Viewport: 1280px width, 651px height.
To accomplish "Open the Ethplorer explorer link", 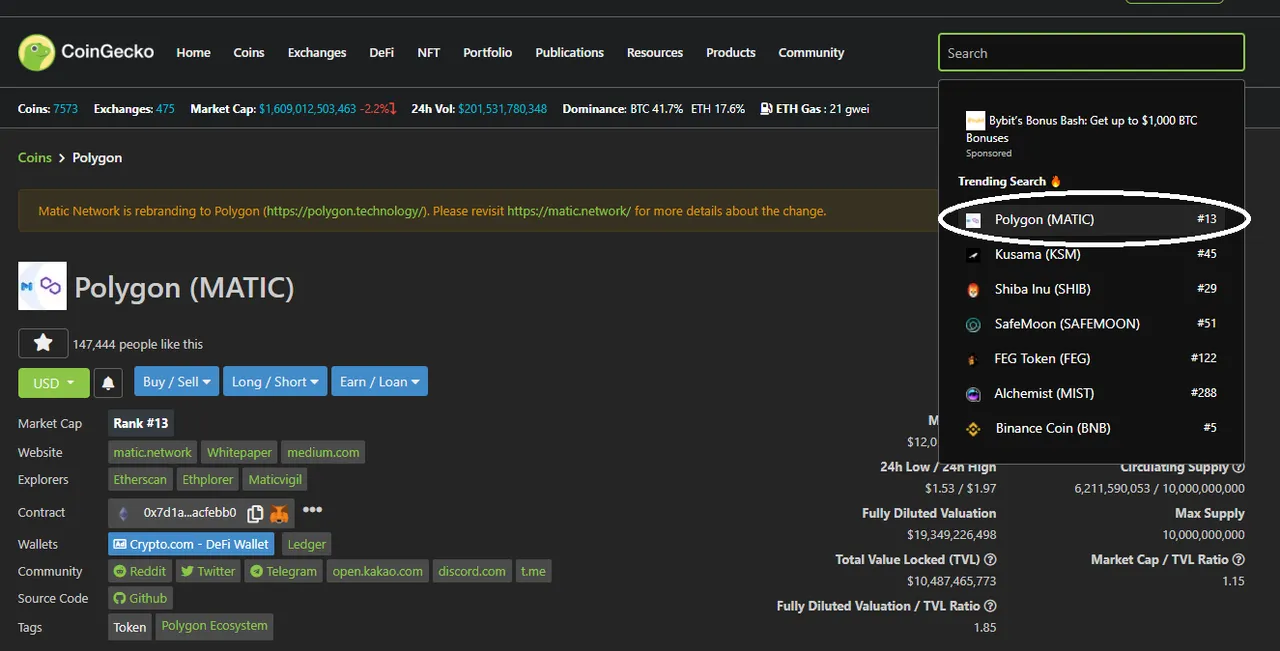I will click(207, 479).
